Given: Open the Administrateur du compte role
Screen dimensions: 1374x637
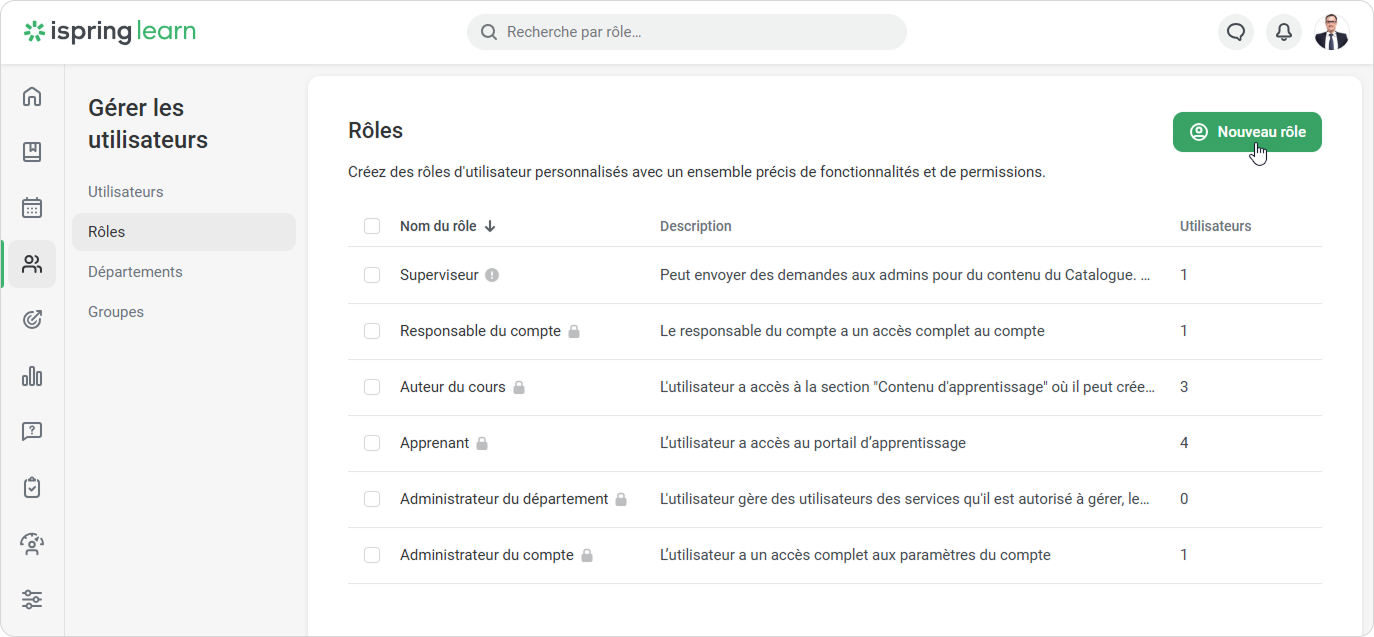Looking at the screenshot, I should [486, 555].
